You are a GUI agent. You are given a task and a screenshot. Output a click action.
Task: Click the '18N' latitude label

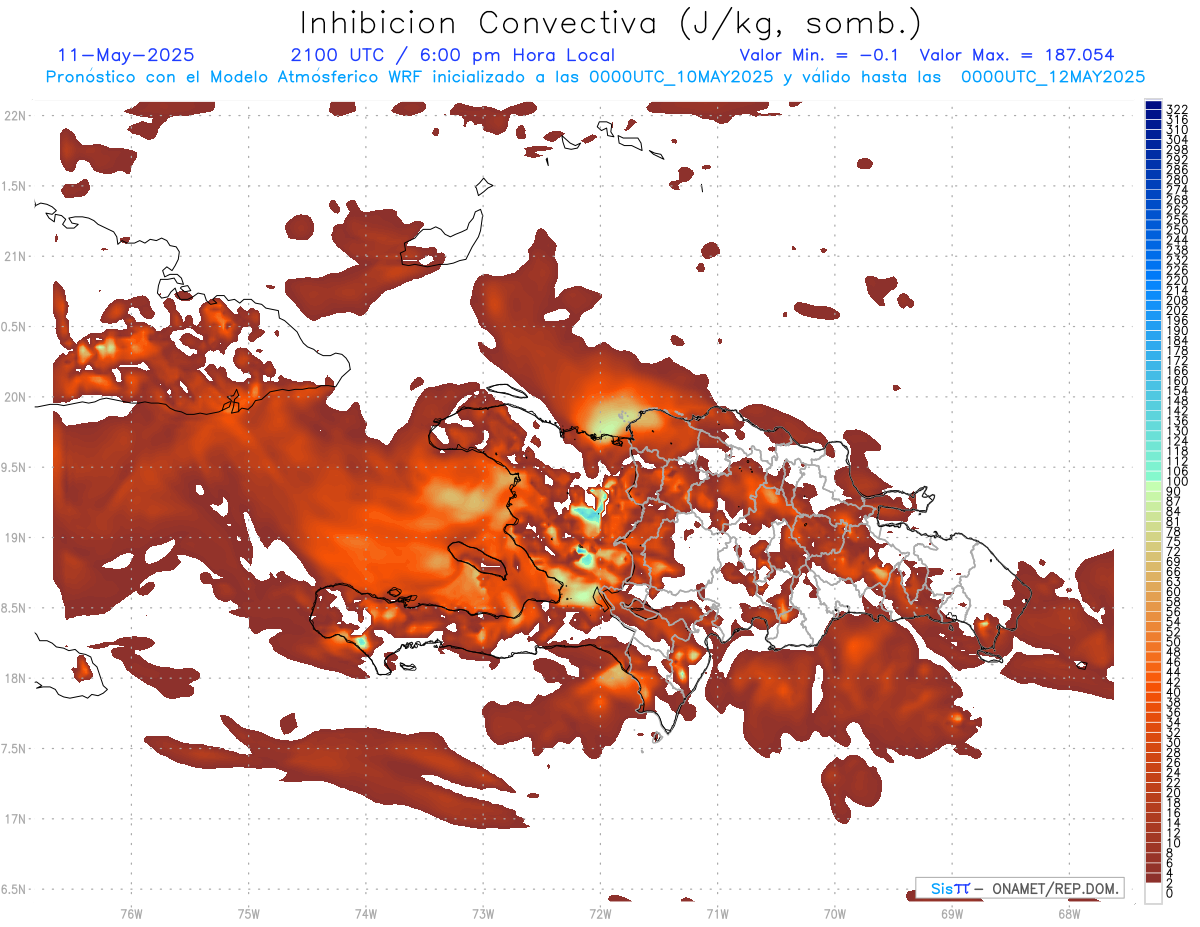pos(15,678)
